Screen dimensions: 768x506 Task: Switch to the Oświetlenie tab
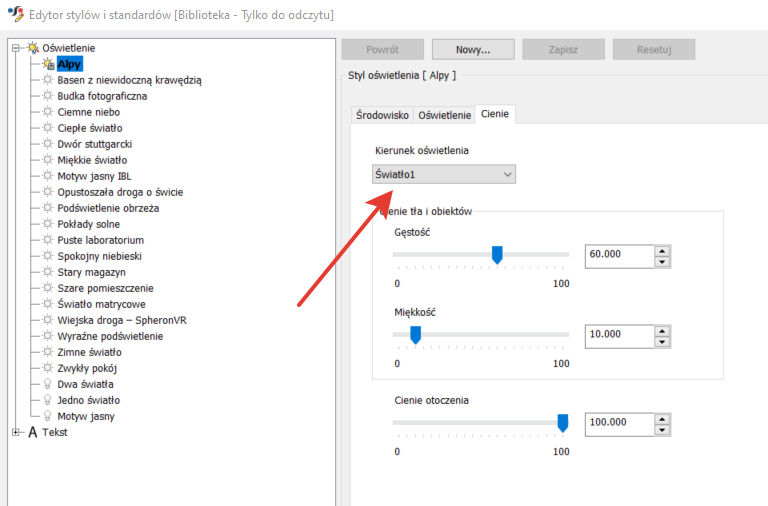[444, 115]
